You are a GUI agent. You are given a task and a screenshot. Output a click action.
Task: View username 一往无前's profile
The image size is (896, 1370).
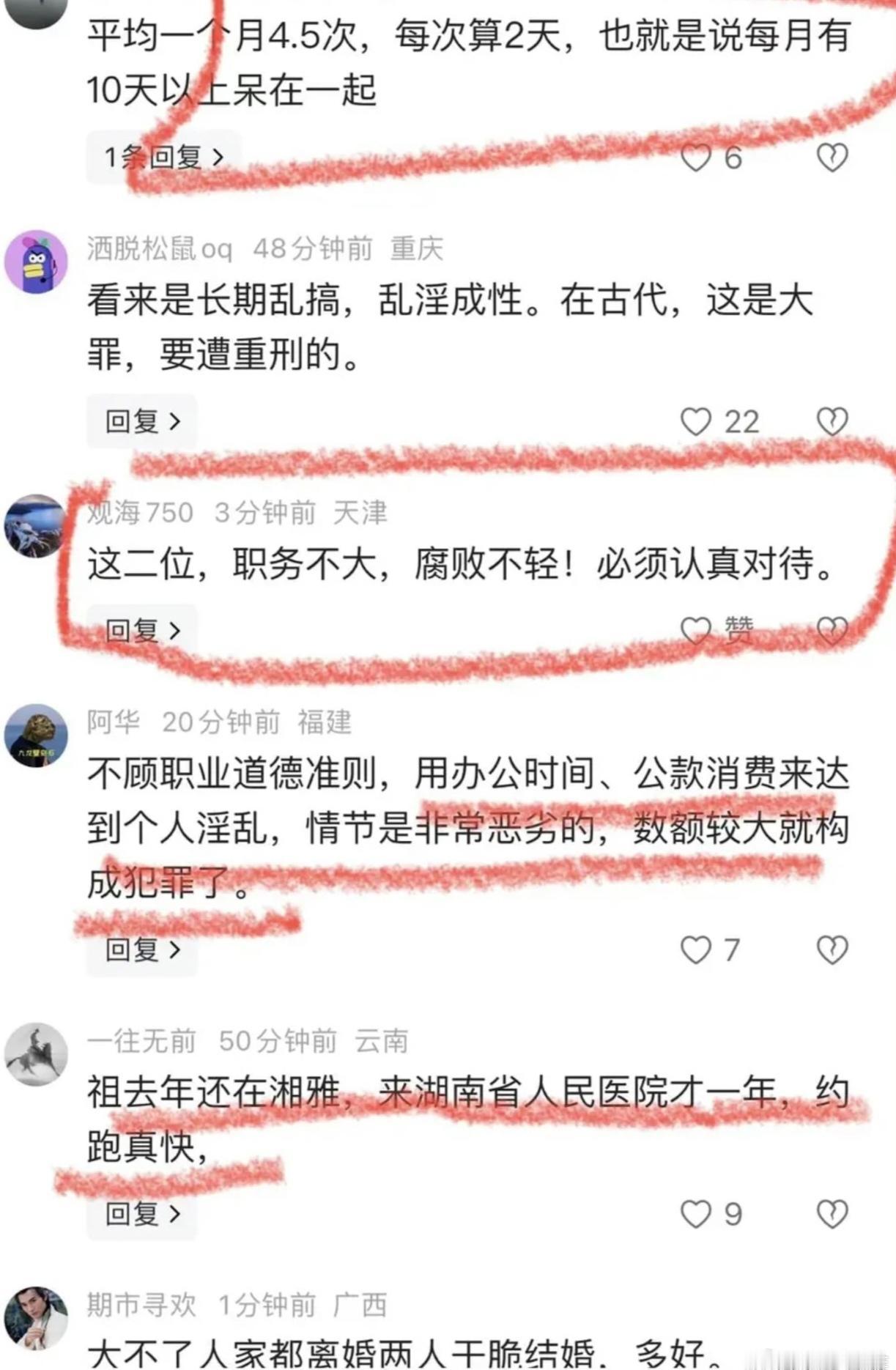tap(141, 1041)
